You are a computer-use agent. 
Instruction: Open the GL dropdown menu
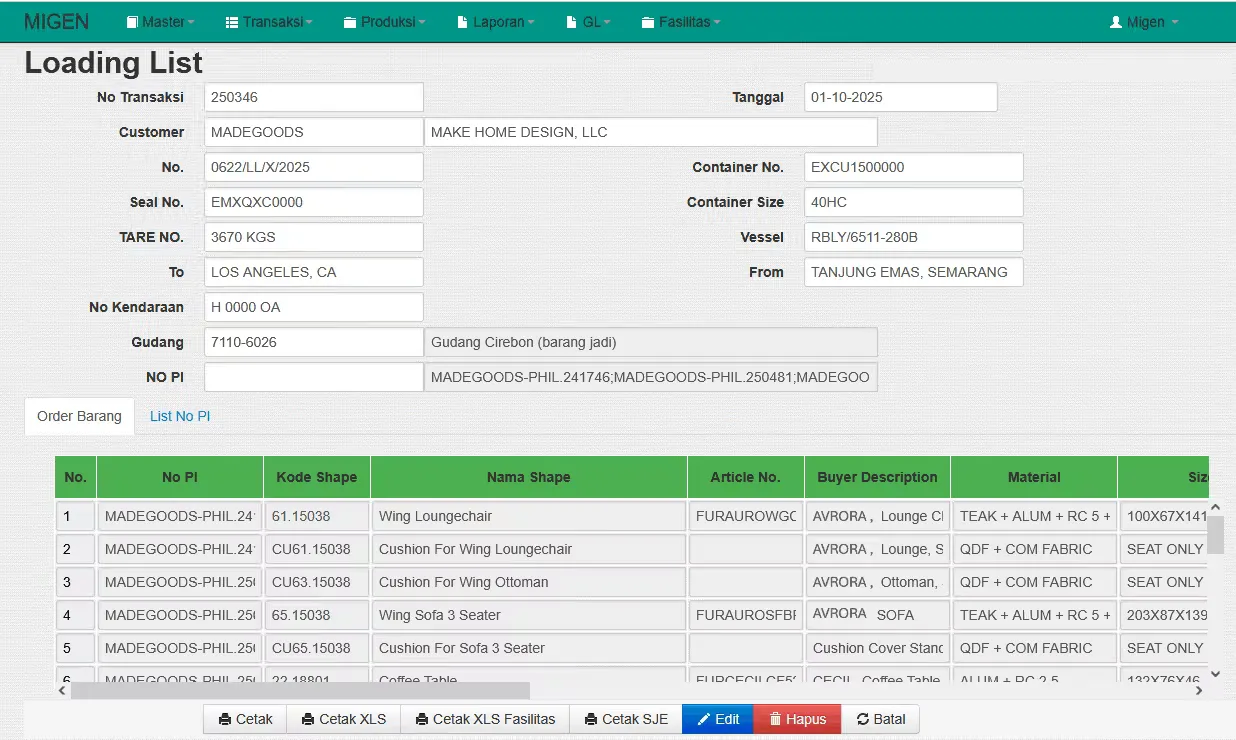(588, 22)
